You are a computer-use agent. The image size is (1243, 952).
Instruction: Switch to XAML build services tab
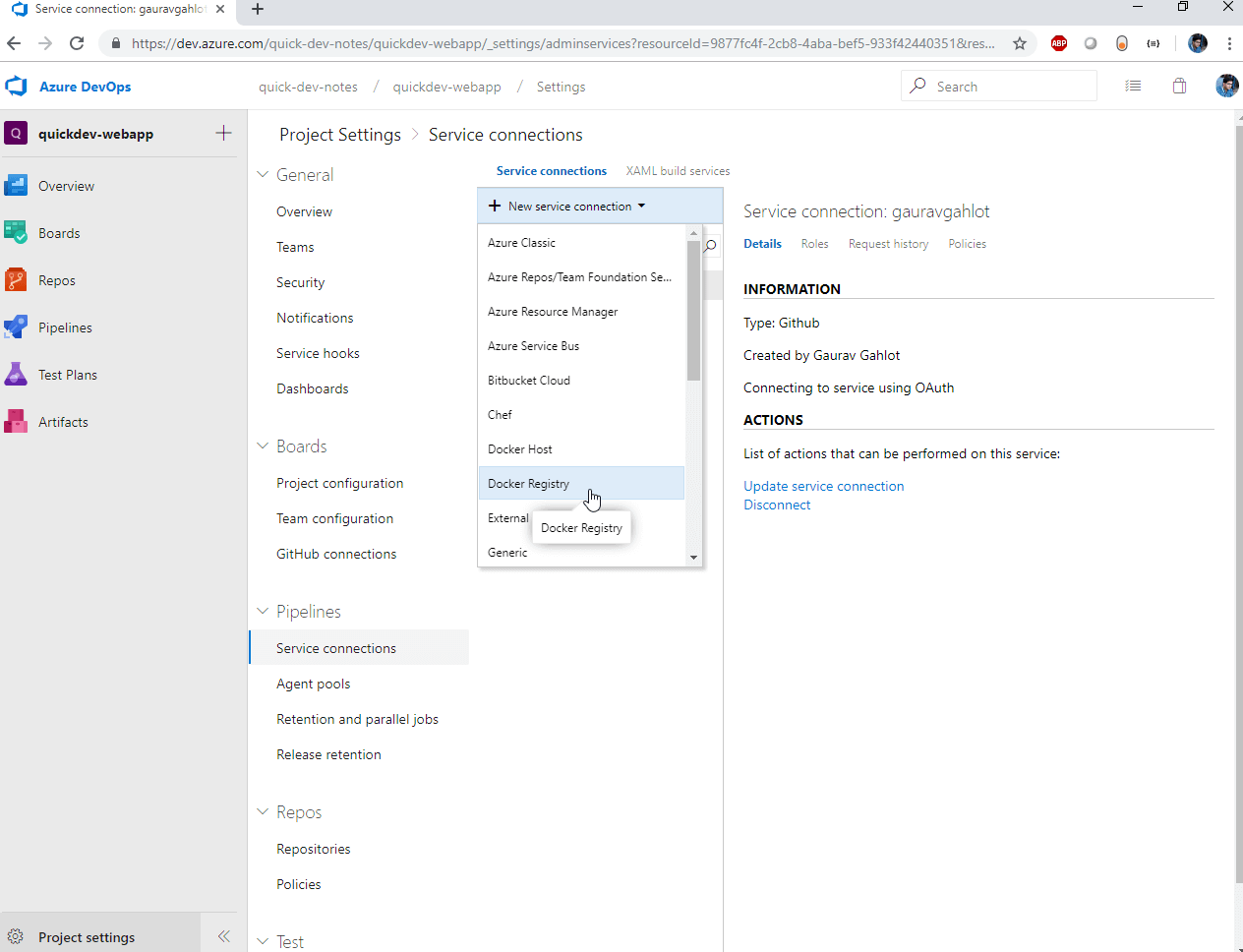point(678,171)
